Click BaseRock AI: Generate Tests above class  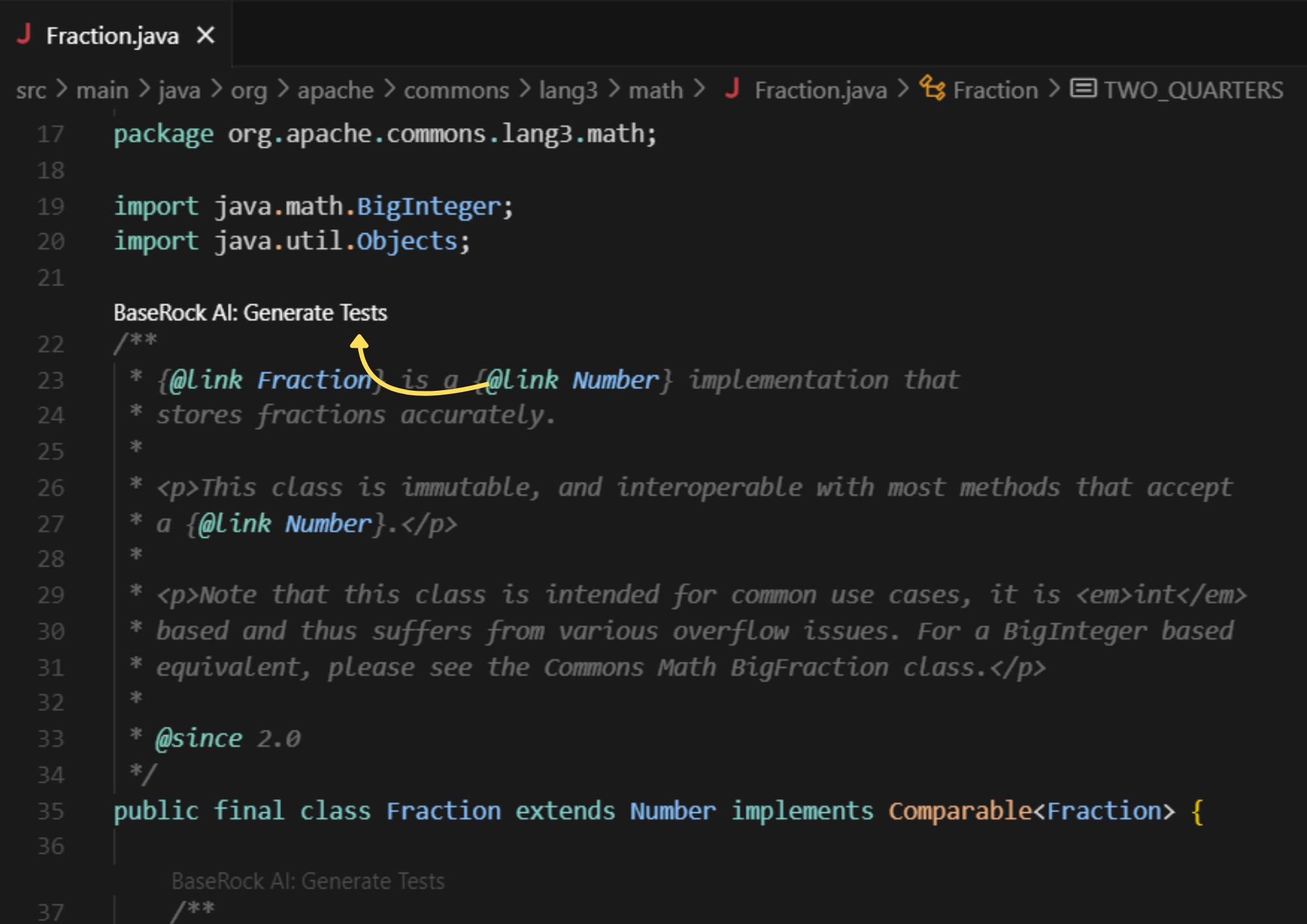pos(250,313)
